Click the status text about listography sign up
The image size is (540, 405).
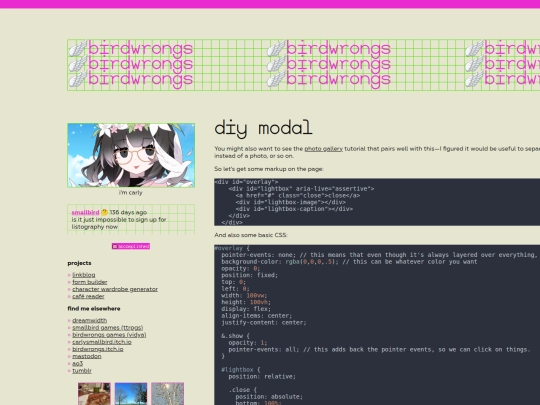pyautogui.click(x=119, y=223)
